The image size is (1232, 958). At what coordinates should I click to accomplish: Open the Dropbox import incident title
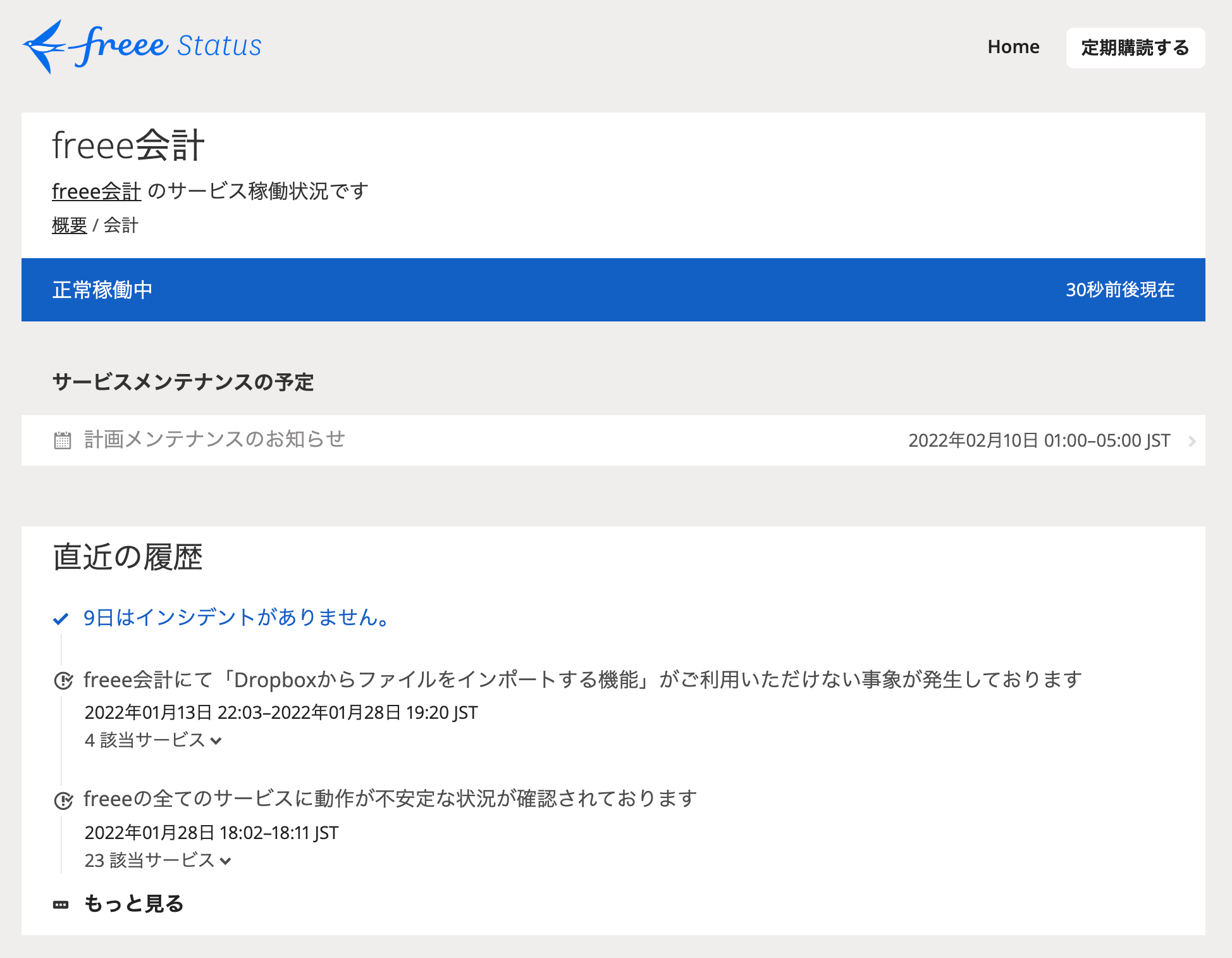[x=582, y=680]
